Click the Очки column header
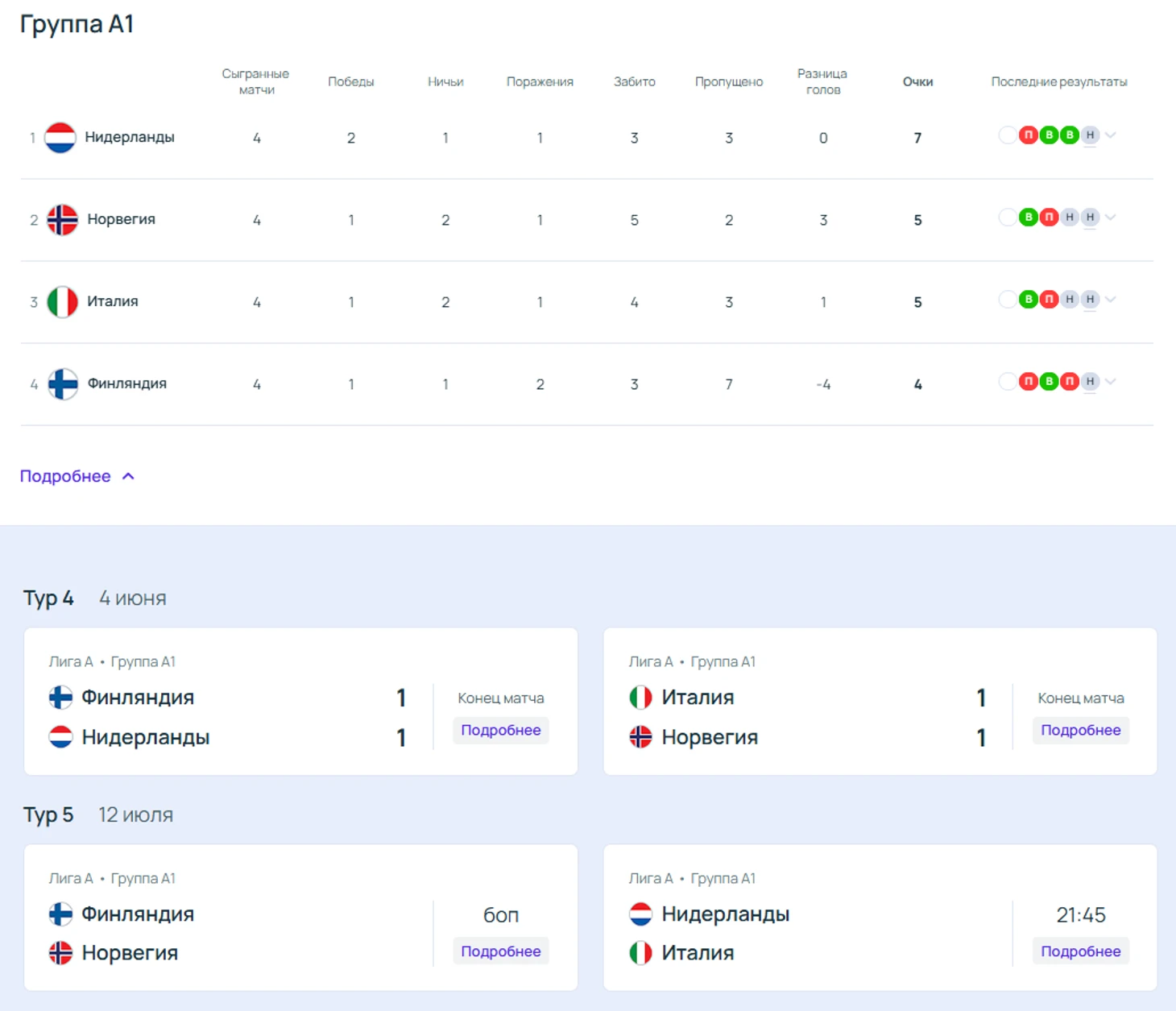1176x1011 pixels. pyautogui.click(x=917, y=81)
